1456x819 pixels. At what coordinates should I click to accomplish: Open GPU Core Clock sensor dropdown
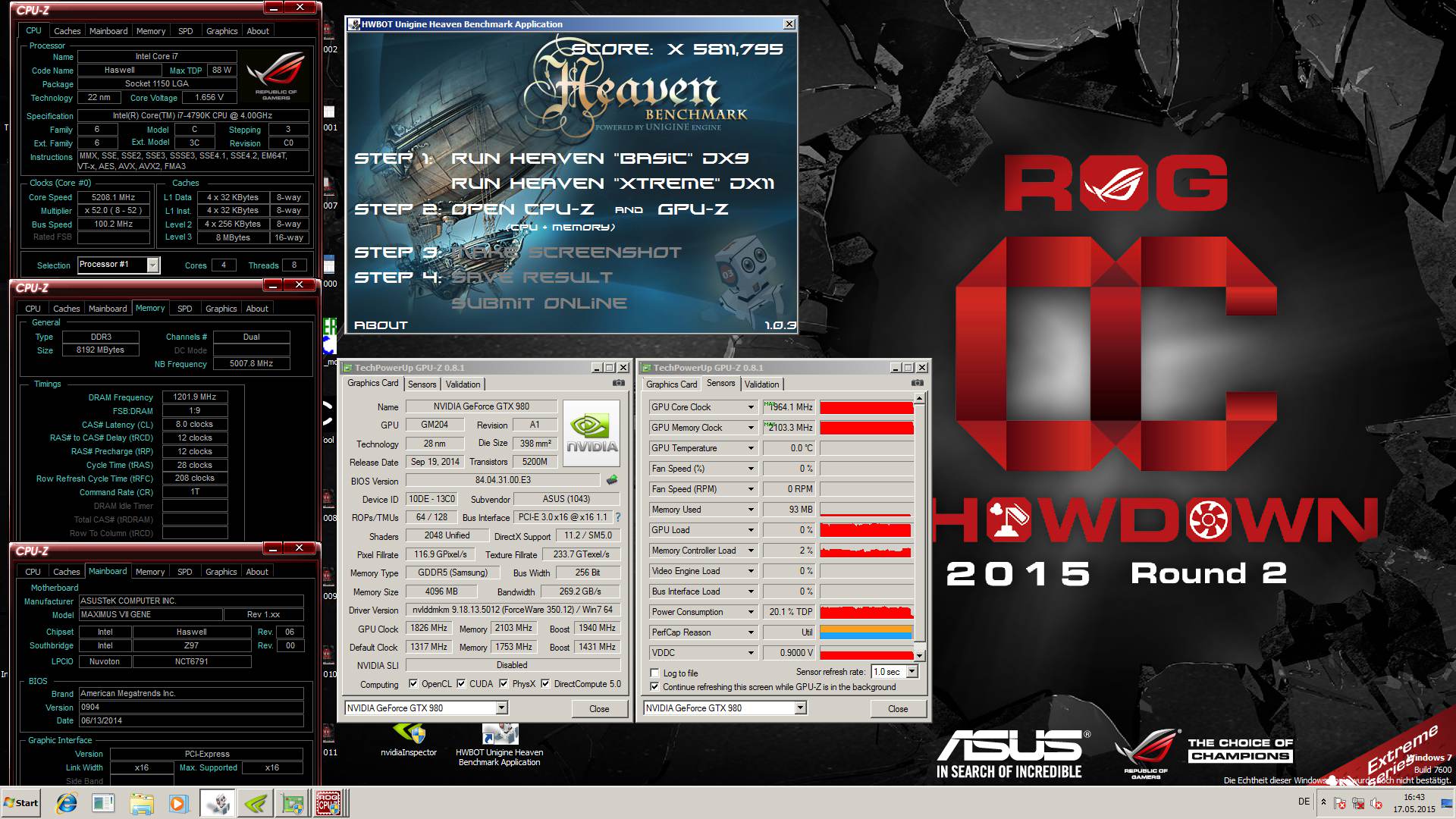(x=751, y=407)
